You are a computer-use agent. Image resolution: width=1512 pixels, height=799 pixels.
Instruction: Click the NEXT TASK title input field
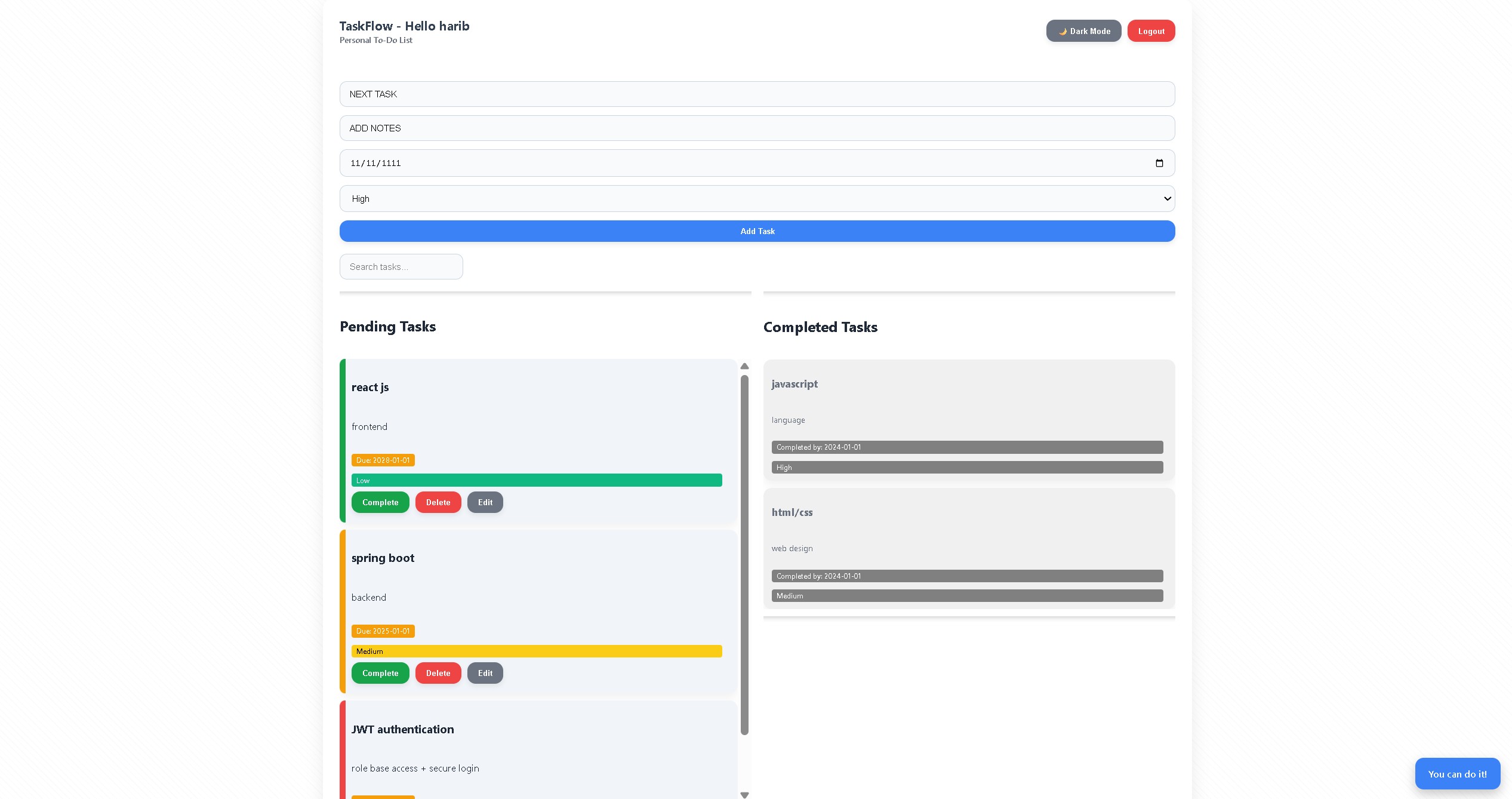point(757,94)
